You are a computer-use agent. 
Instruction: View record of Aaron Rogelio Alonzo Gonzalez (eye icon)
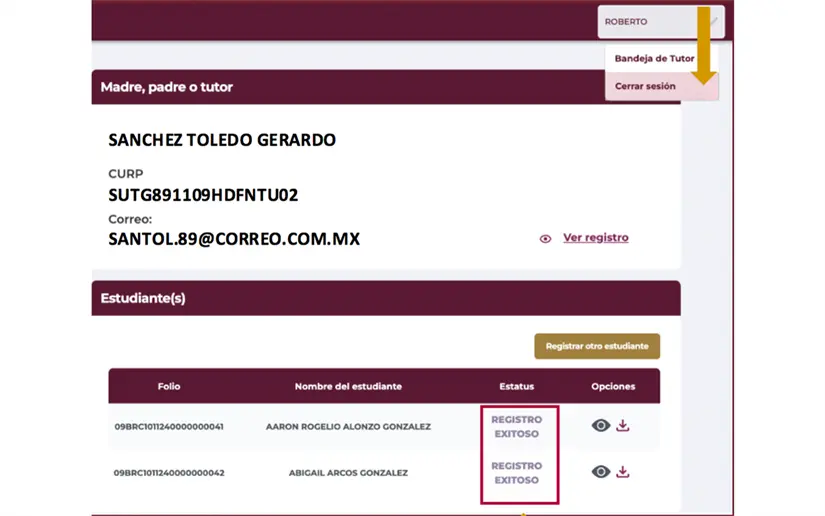[600, 426]
